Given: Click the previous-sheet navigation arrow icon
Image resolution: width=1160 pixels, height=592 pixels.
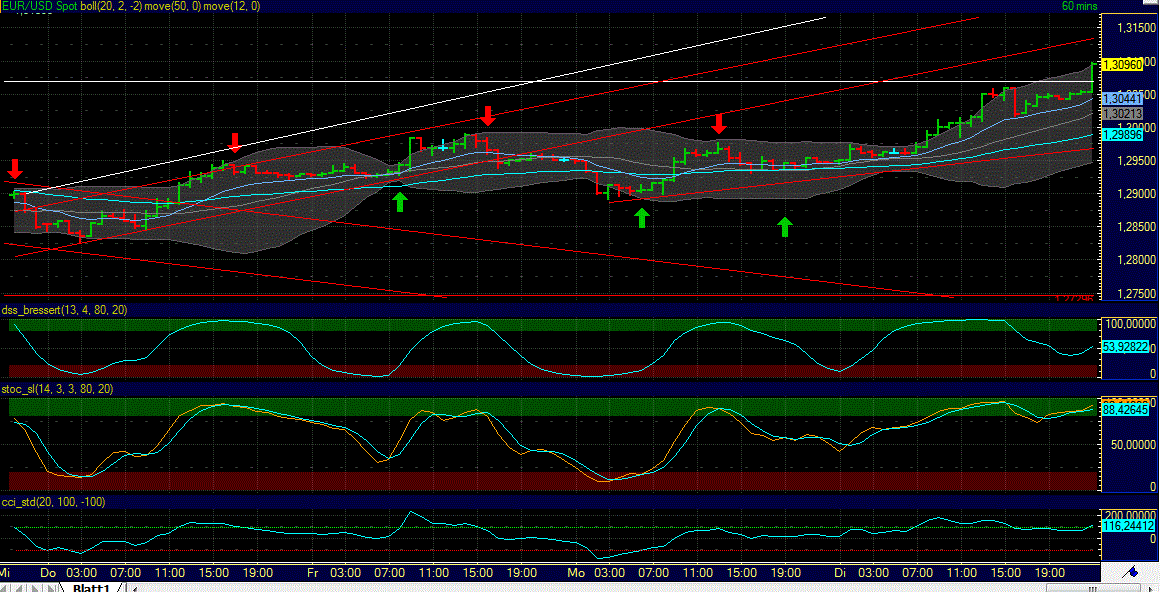Looking at the screenshot, I should click(20, 587).
